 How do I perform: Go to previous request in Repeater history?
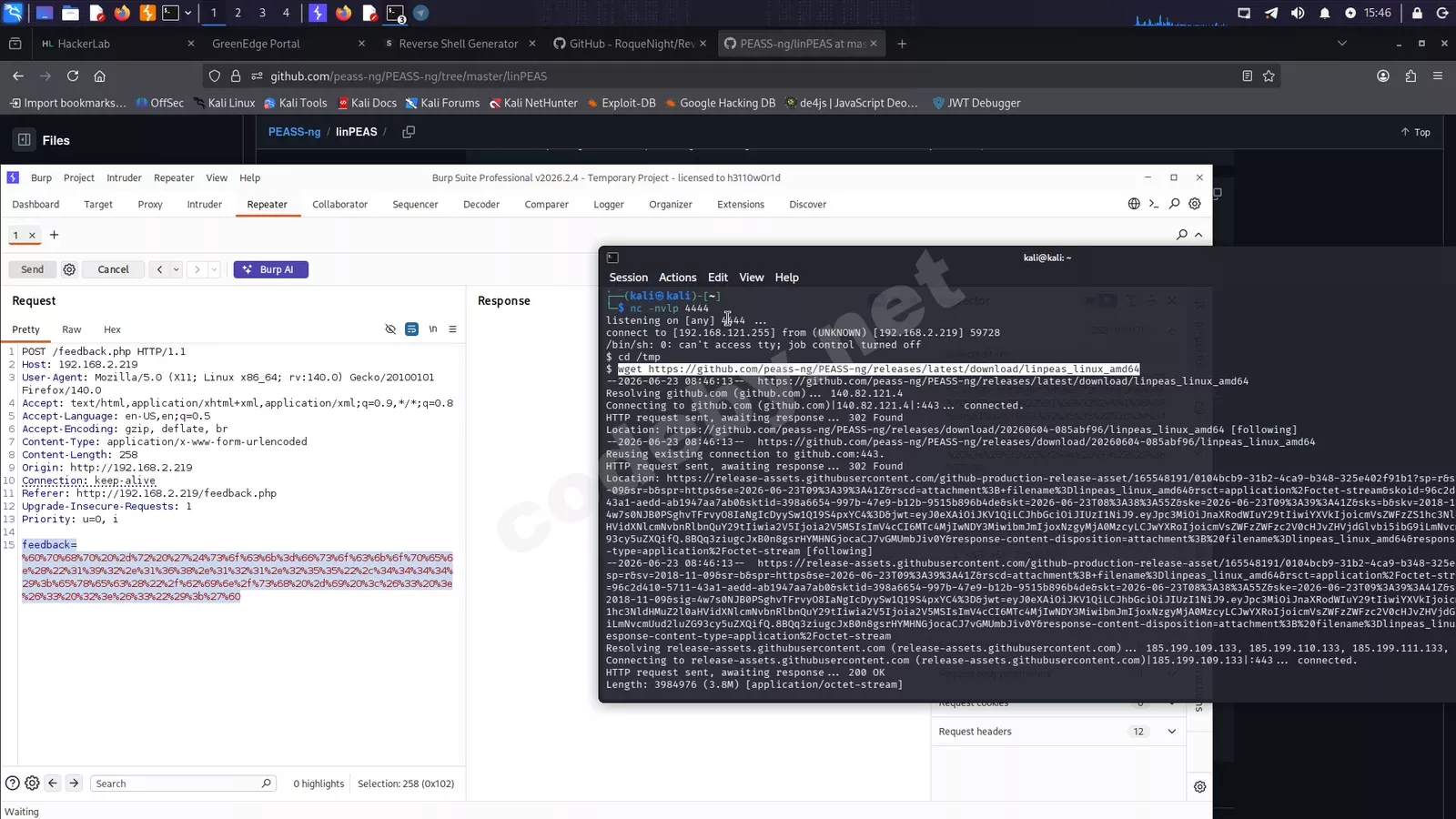pos(159,269)
